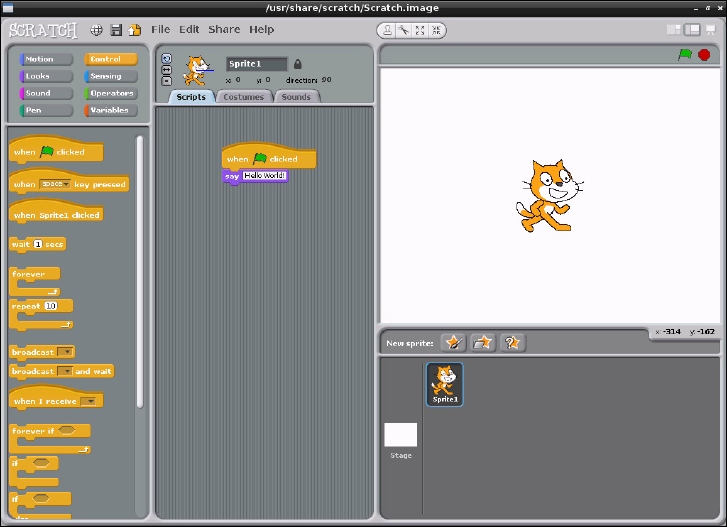The height and width of the screenshot is (527, 727).
Task: Select the delete scissors tool
Action: click(404, 30)
